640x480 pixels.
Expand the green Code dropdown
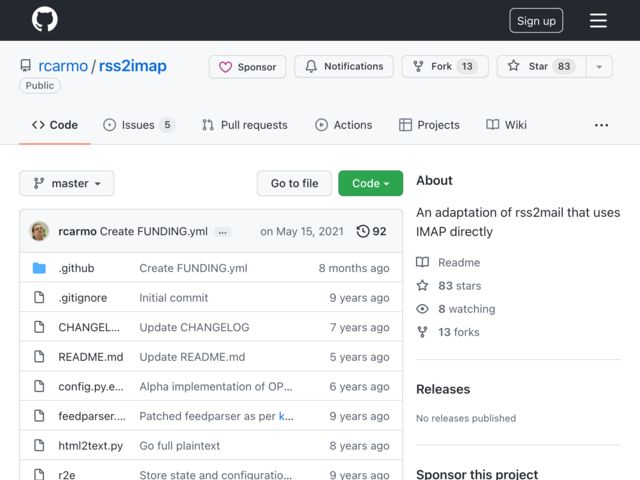[371, 183]
